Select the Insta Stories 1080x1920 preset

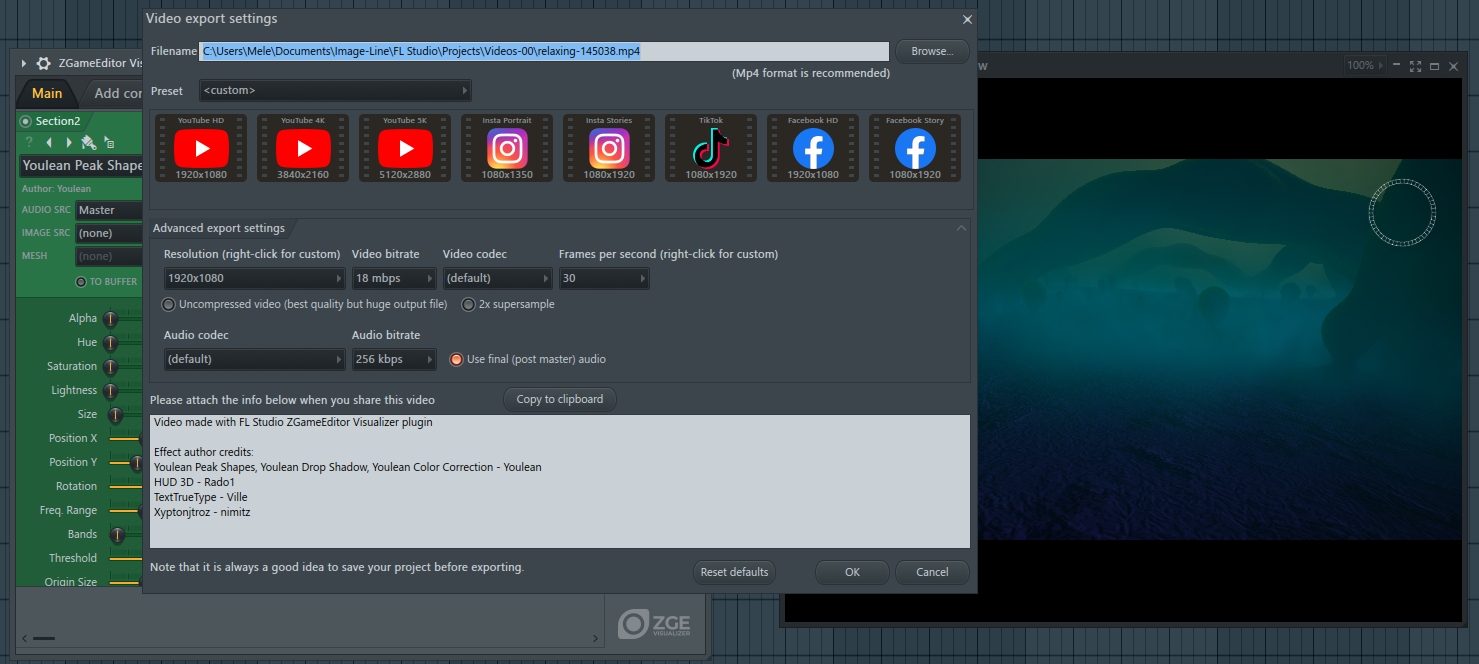tap(609, 148)
